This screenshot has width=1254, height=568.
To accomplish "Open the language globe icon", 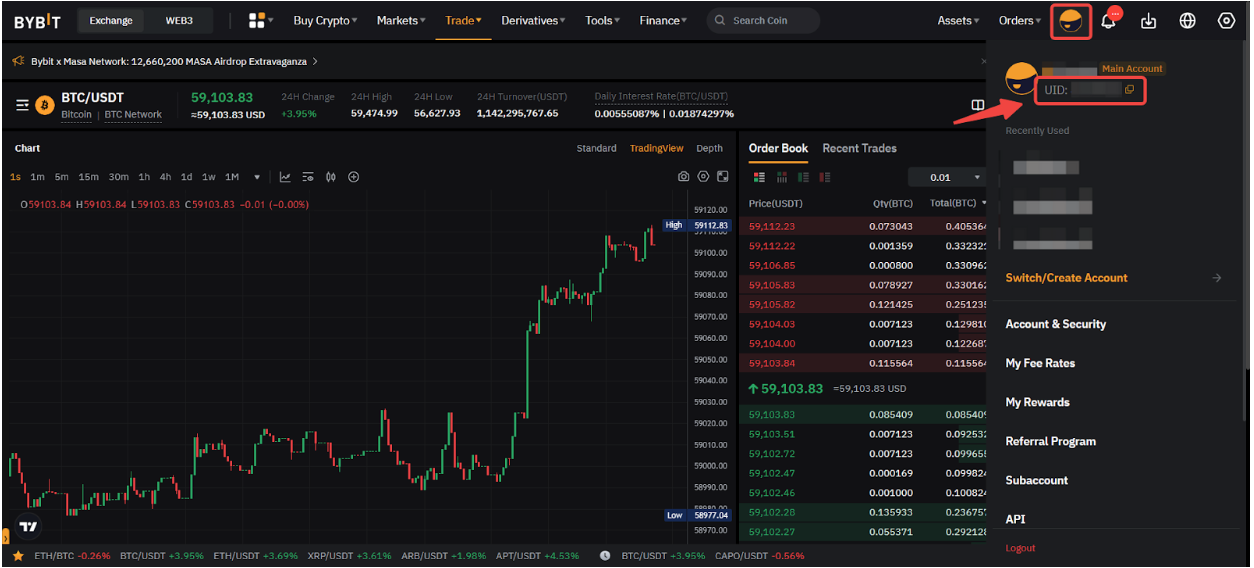I will pyautogui.click(x=1188, y=21).
